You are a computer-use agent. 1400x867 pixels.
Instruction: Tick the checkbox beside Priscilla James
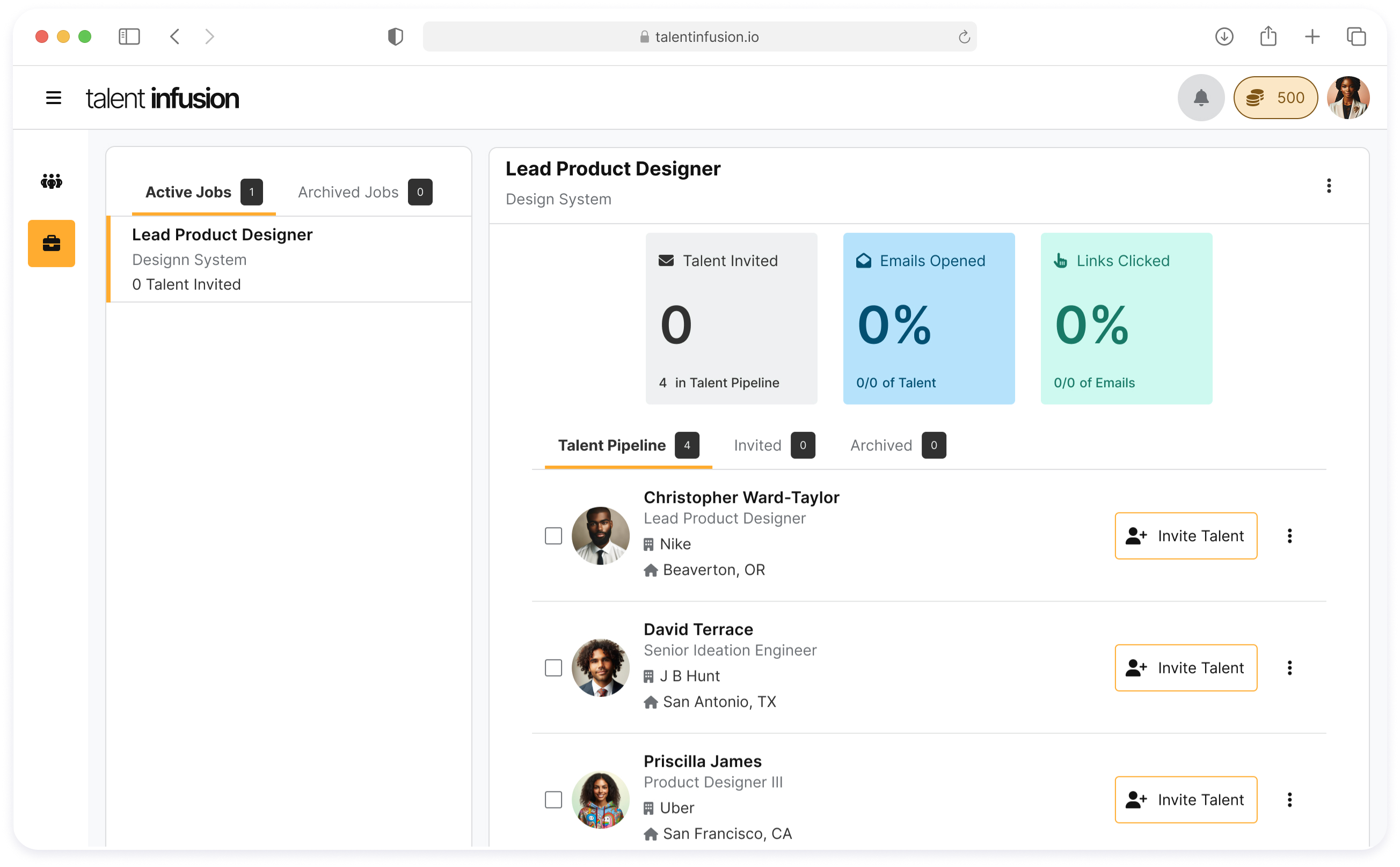tap(553, 799)
